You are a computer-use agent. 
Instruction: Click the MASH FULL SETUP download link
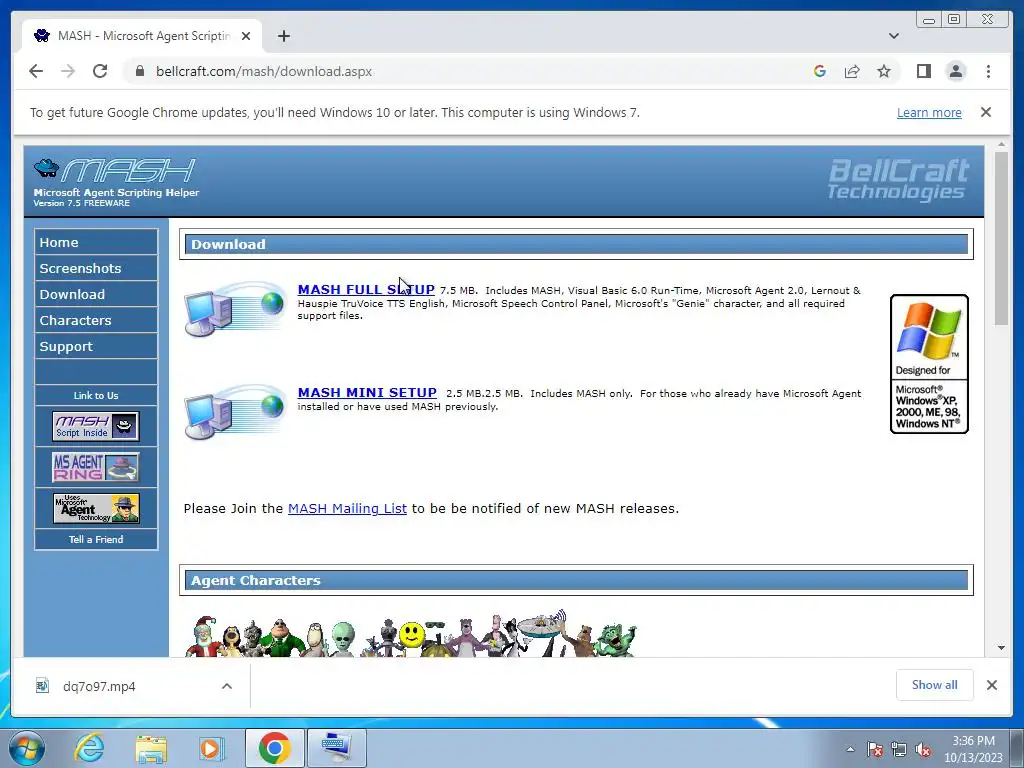point(366,289)
